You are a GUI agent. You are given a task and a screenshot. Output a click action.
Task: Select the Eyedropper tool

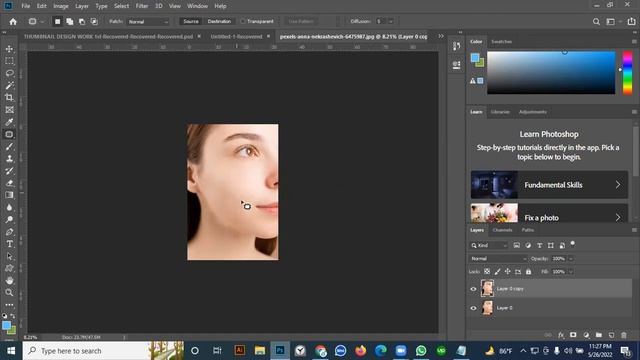[9, 122]
